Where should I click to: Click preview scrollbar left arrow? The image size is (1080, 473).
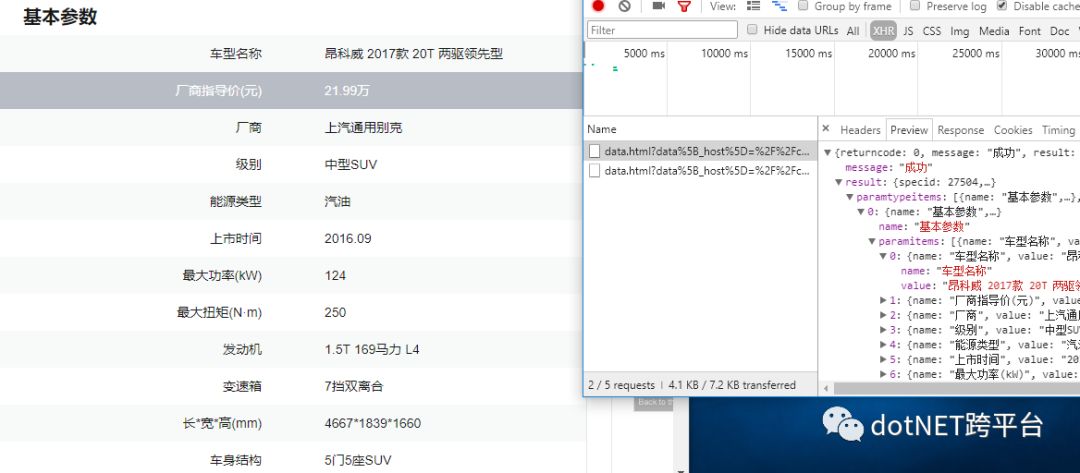coord(826,389)
